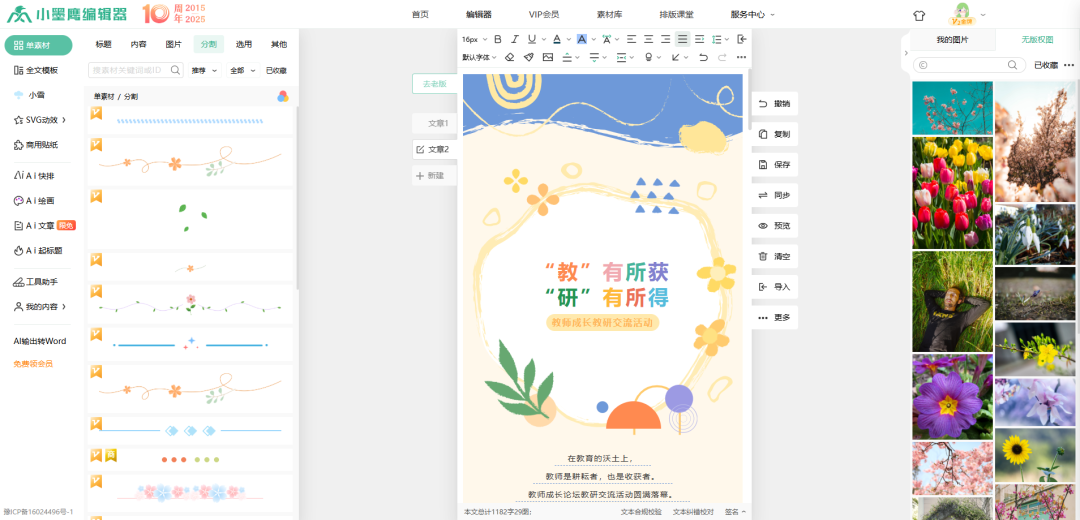Open the skin theme shirt icon
This screenshot has width=1080, height=520.
point(919,15)
